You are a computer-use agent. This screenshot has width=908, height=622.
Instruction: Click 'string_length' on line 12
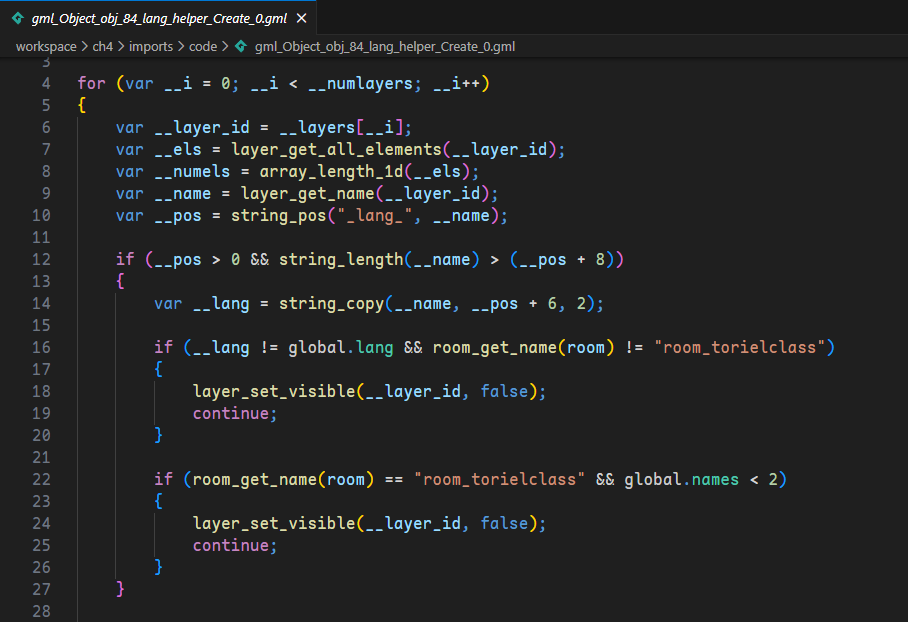tap(341, 259)
